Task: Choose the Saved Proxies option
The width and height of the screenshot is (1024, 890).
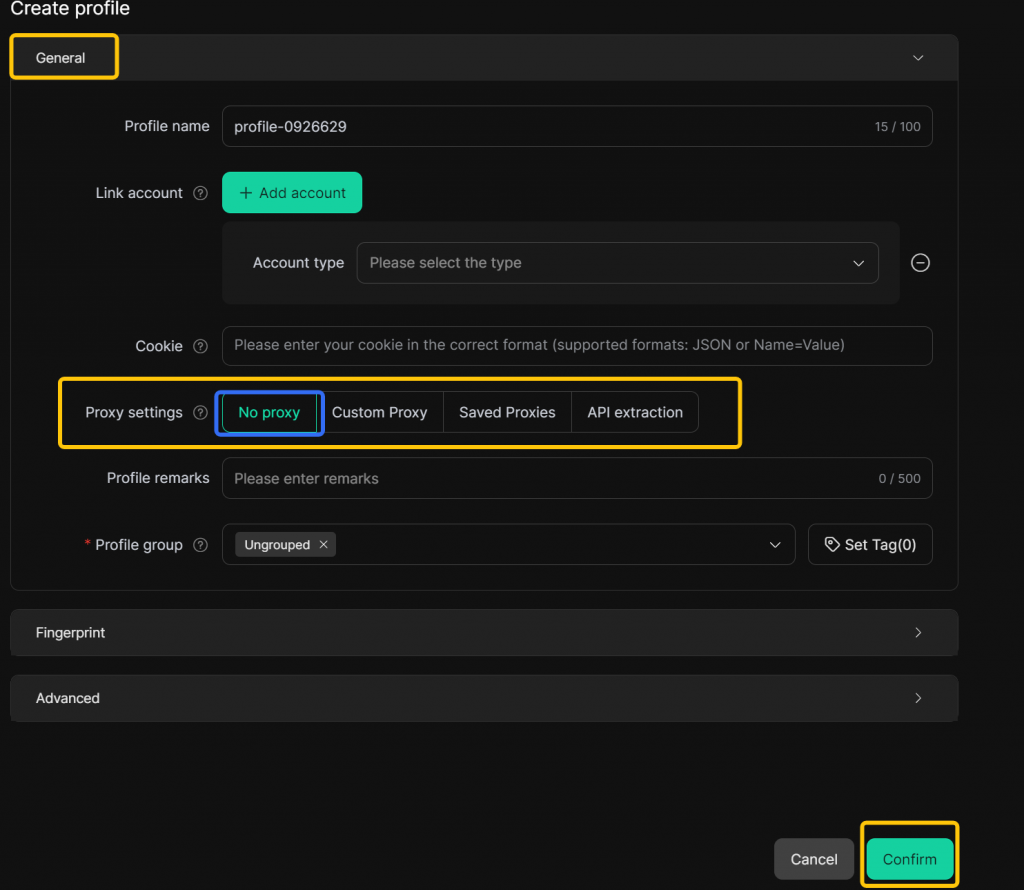Action: click(507, 413)
